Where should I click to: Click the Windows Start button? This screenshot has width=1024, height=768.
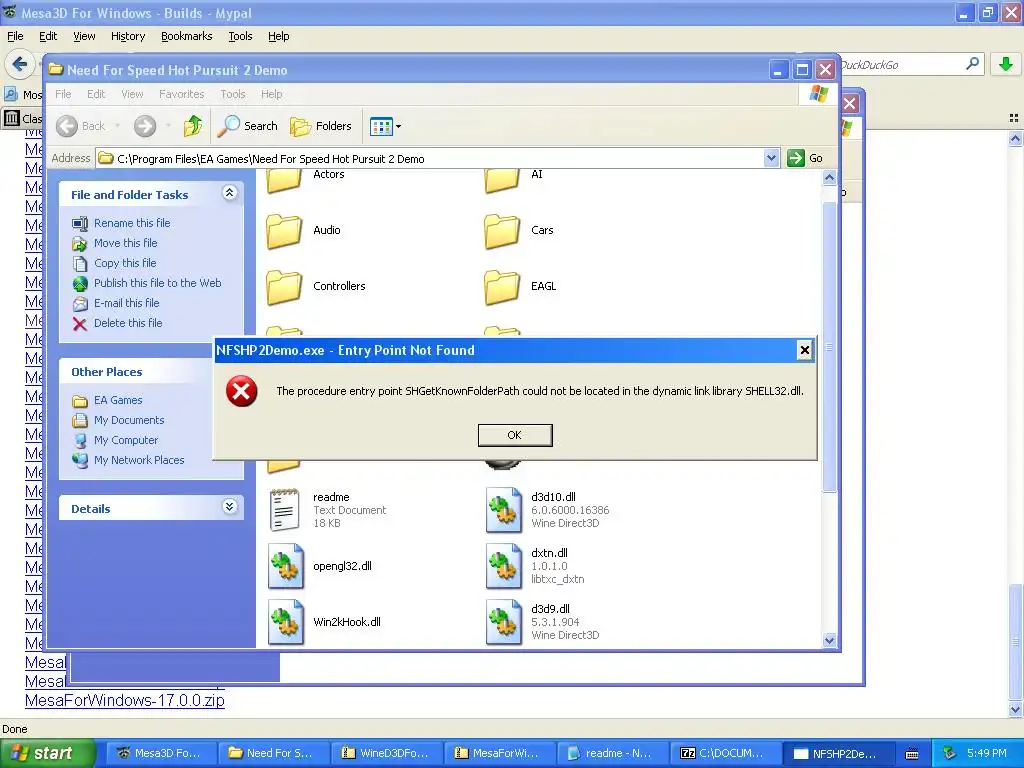click(48, 753)
